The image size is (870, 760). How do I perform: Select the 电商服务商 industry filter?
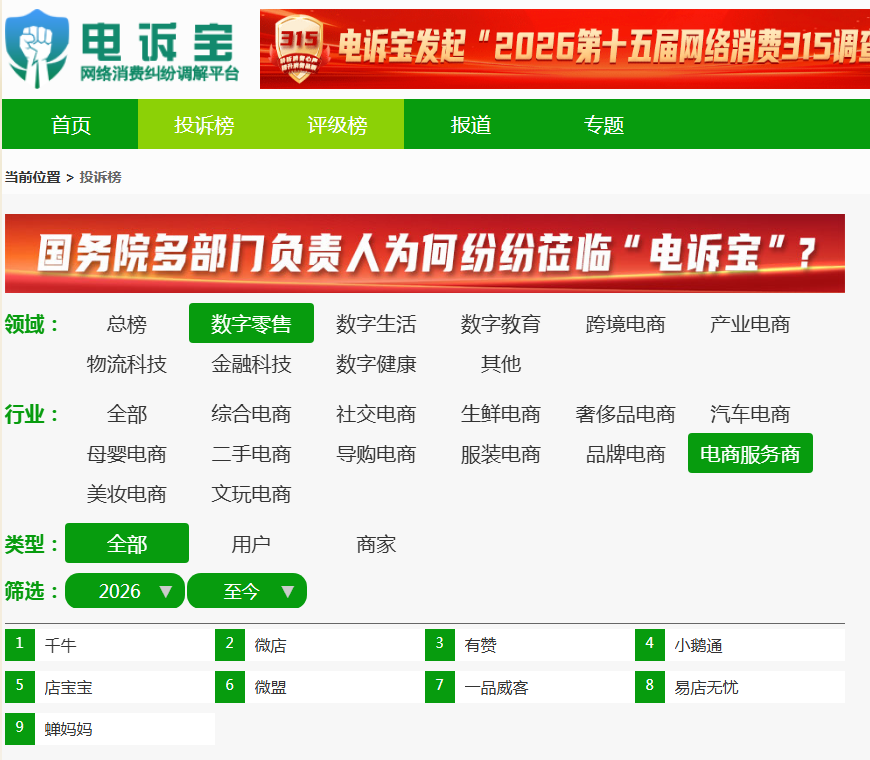tap(750, 453)
